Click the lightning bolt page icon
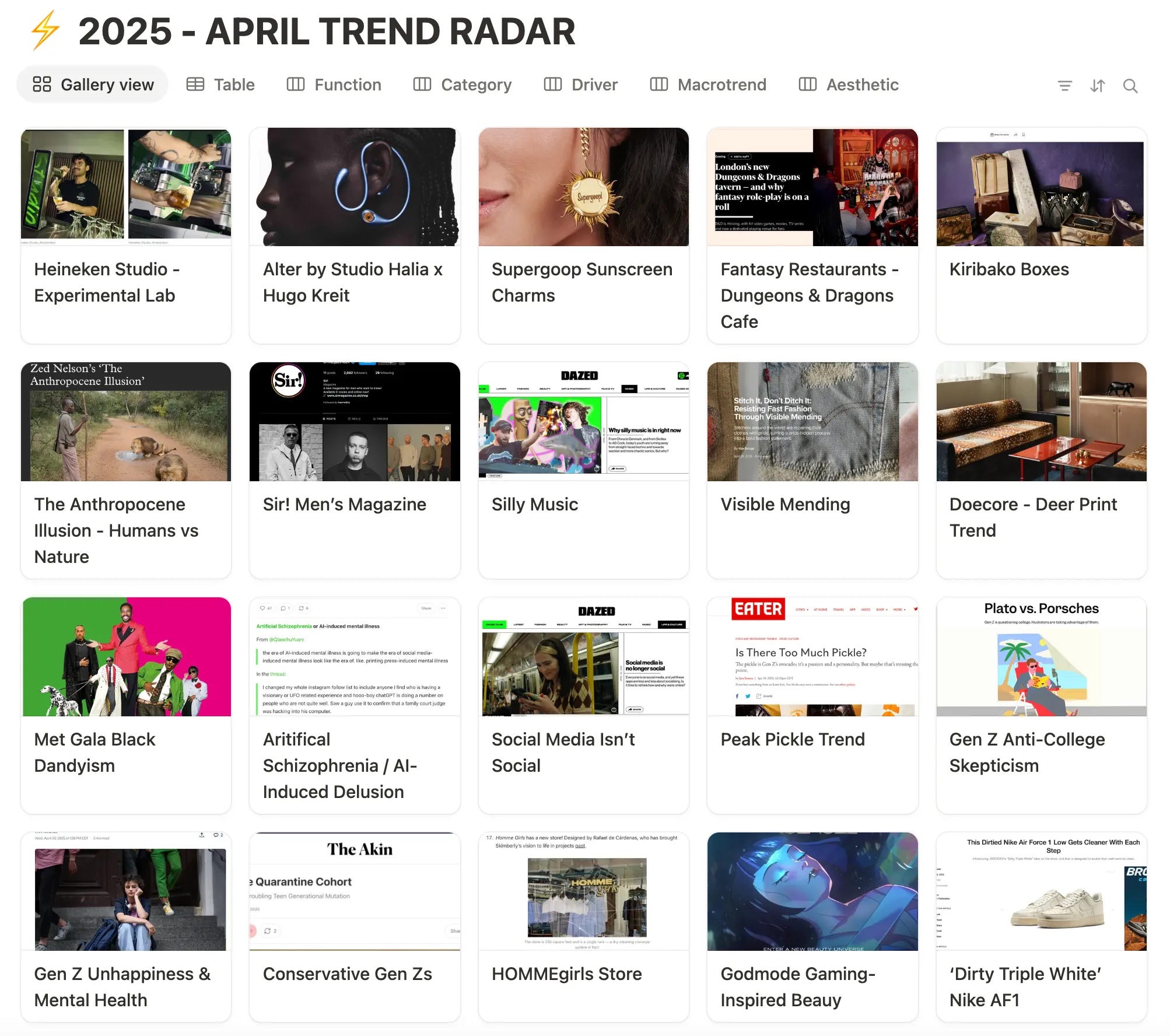Image resolution: width=1170 pixels, height=1036 pixels. [45, 30]
